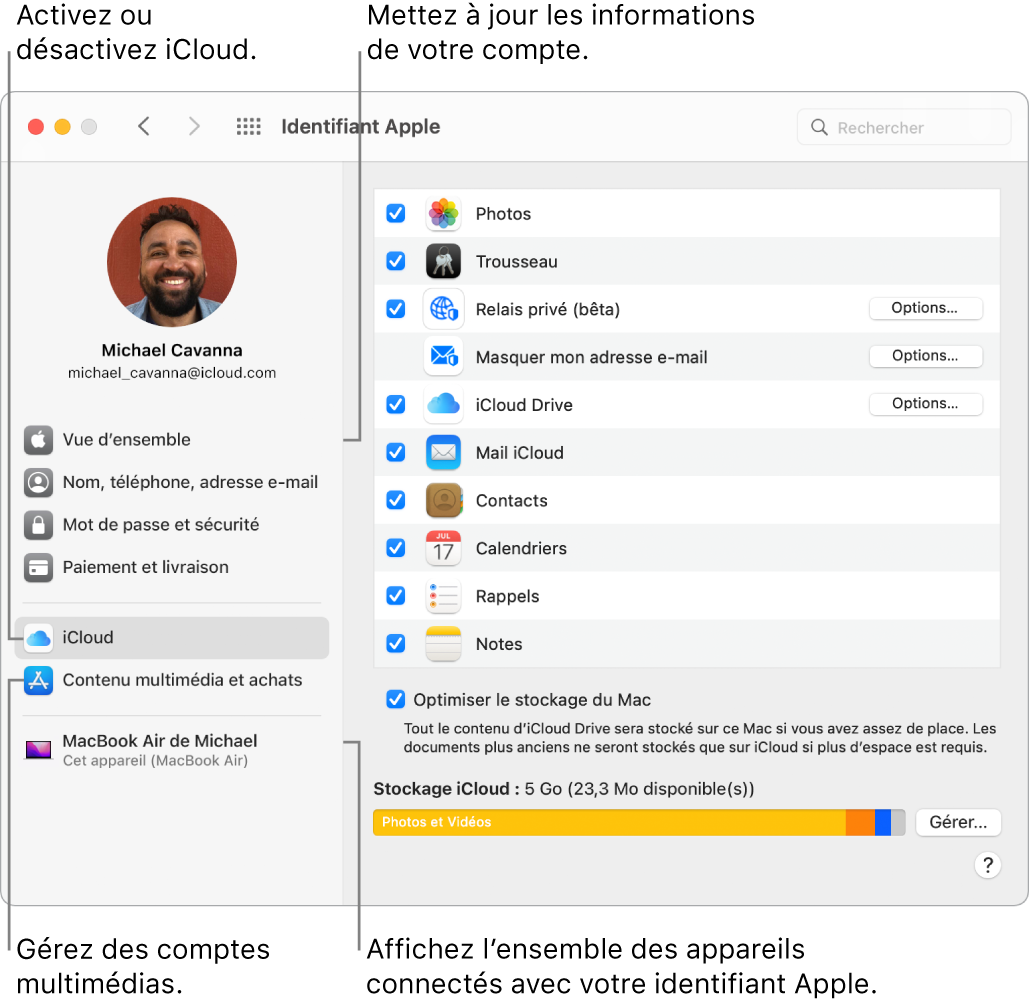This screenshot has width=1032, height=1008.
Task: Select the Trousseau (Keychain) icon
Action: point(443,261)
